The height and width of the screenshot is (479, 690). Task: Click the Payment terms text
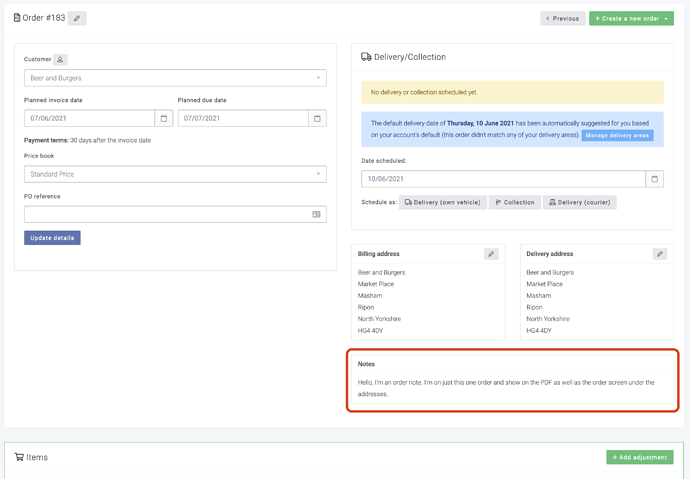pos(88,140)
